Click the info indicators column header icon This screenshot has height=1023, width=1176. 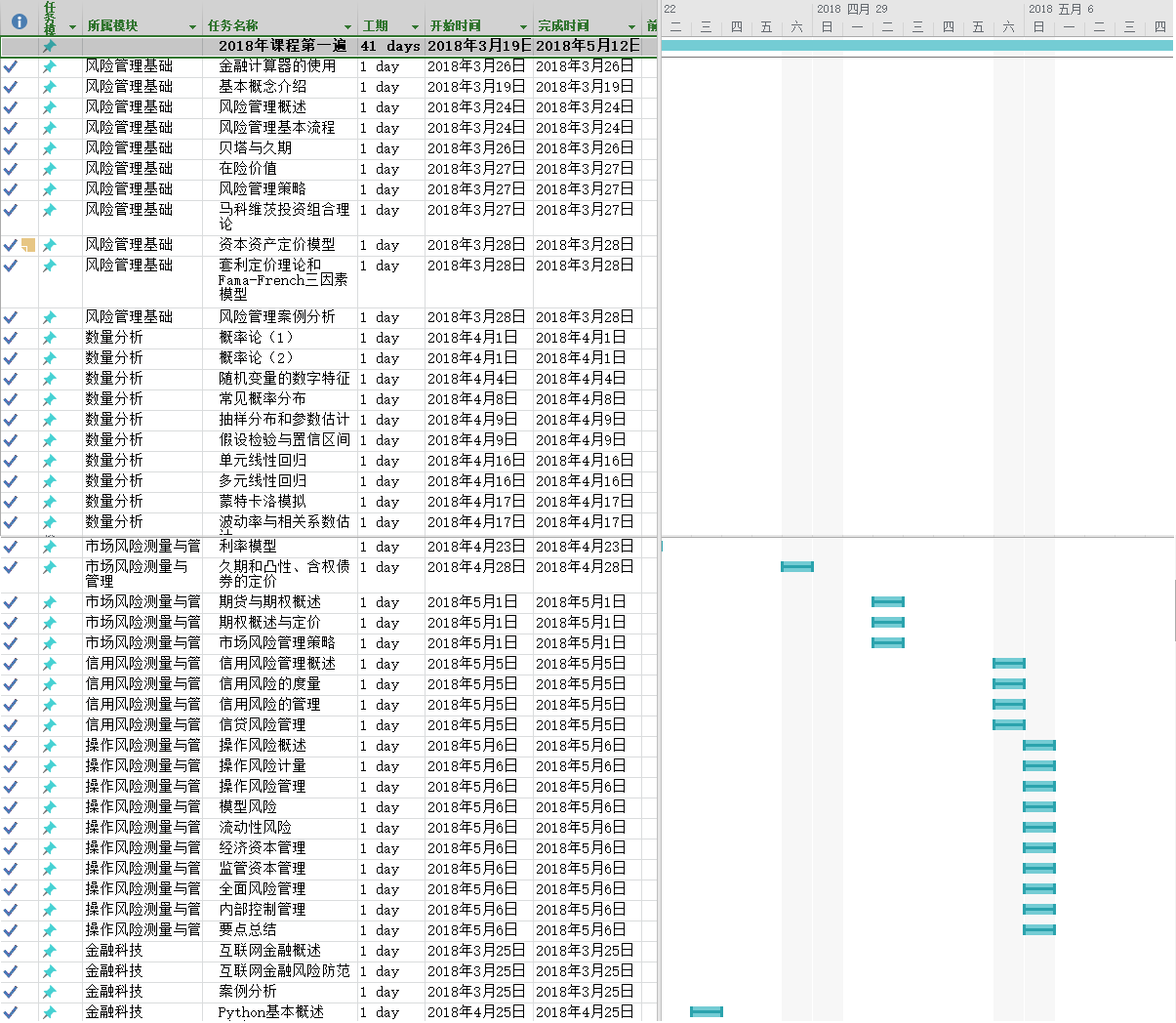point(19,21)
